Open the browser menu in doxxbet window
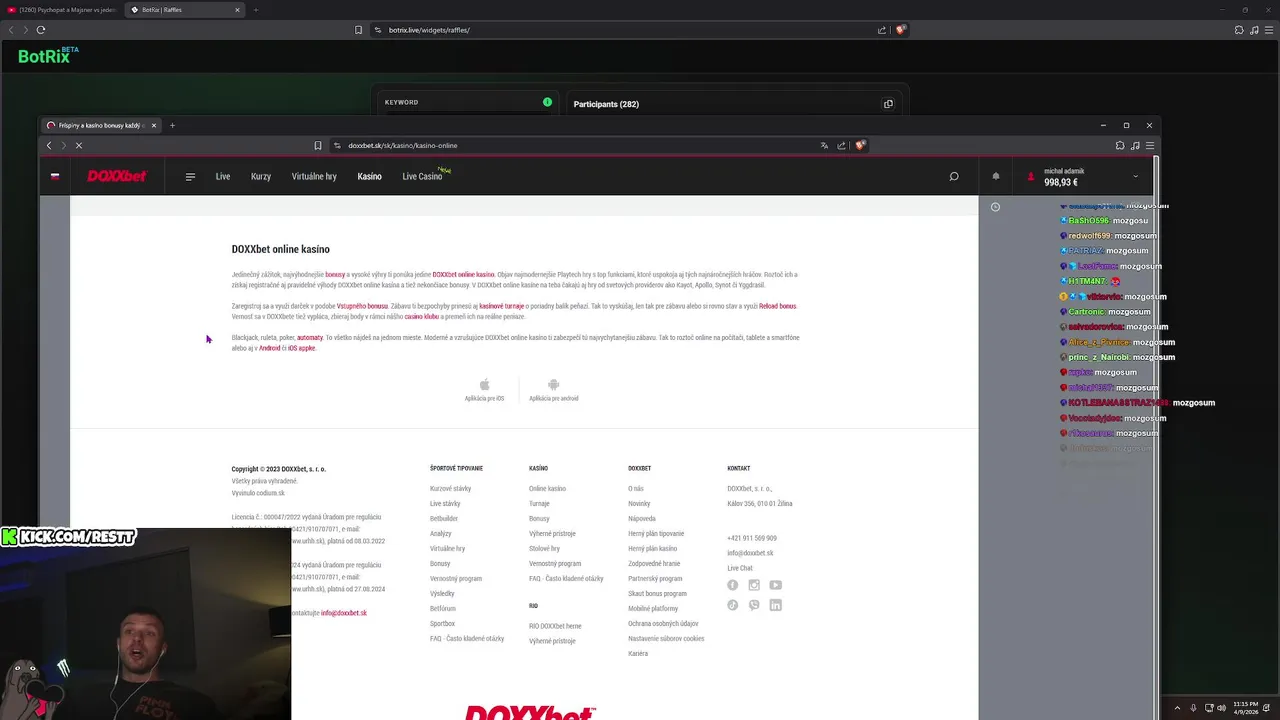The height and width of the screenshot is (720, 1280). point(1150,146)
